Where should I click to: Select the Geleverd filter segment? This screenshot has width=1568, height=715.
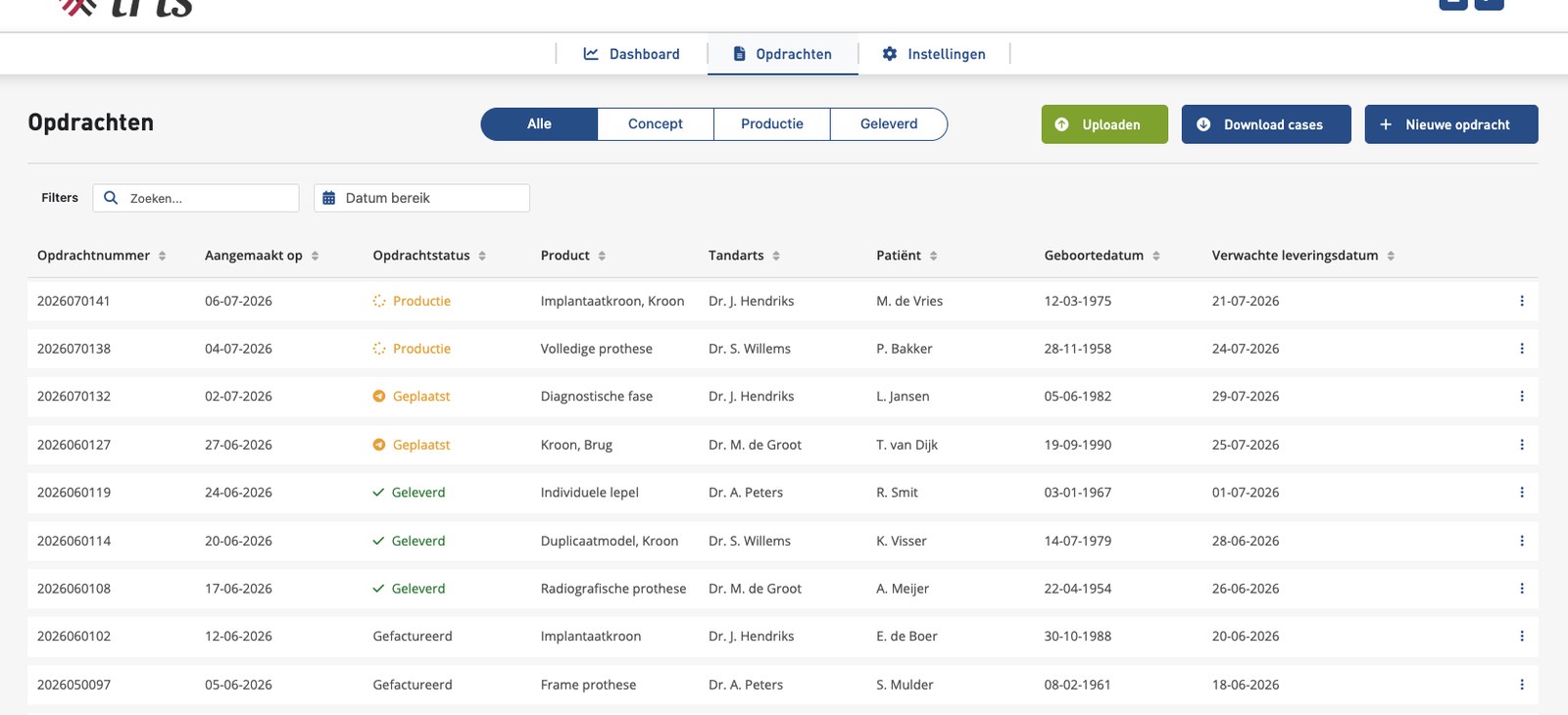point(889,124)
